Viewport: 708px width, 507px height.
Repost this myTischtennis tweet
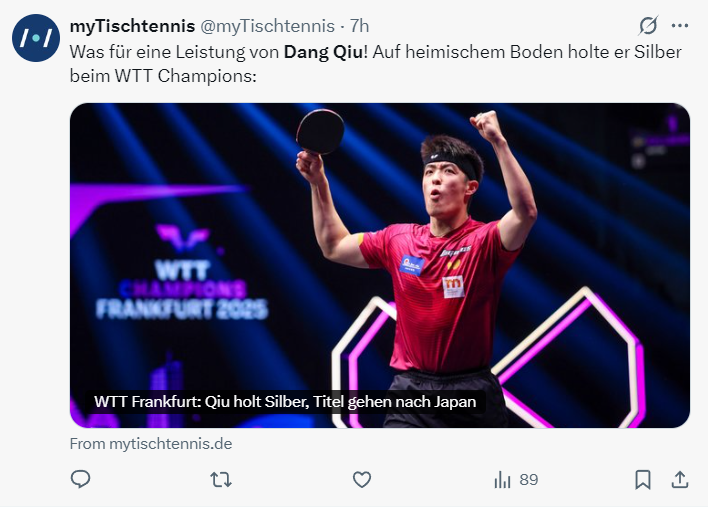click(222, 480)
